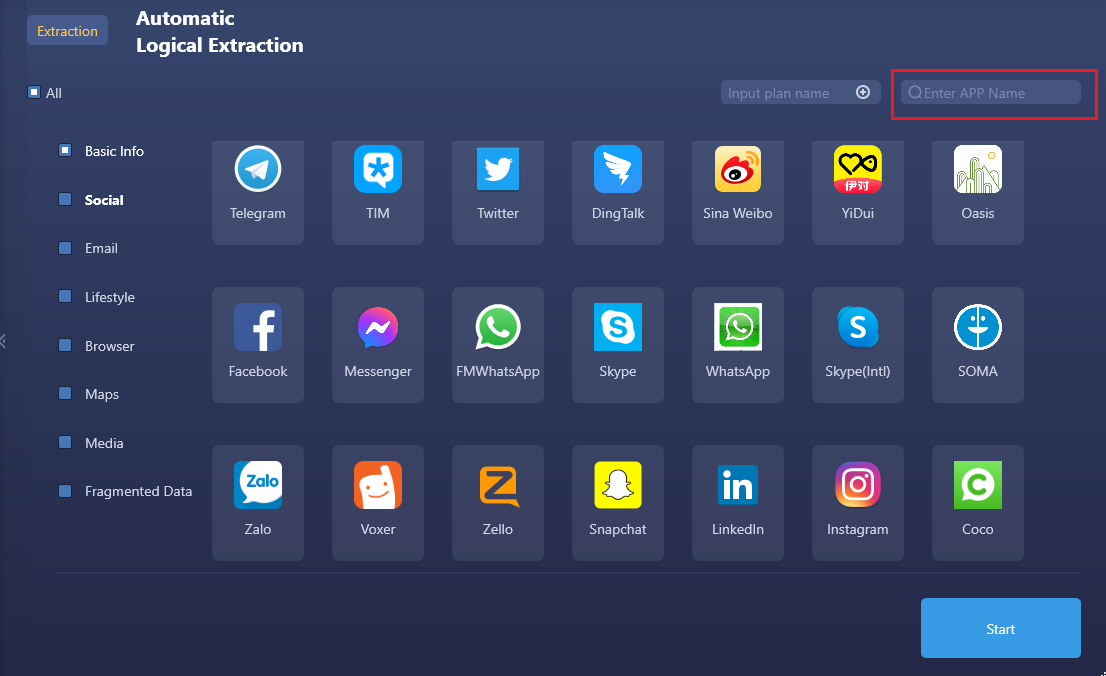Click the Zalo app icon

258,486
